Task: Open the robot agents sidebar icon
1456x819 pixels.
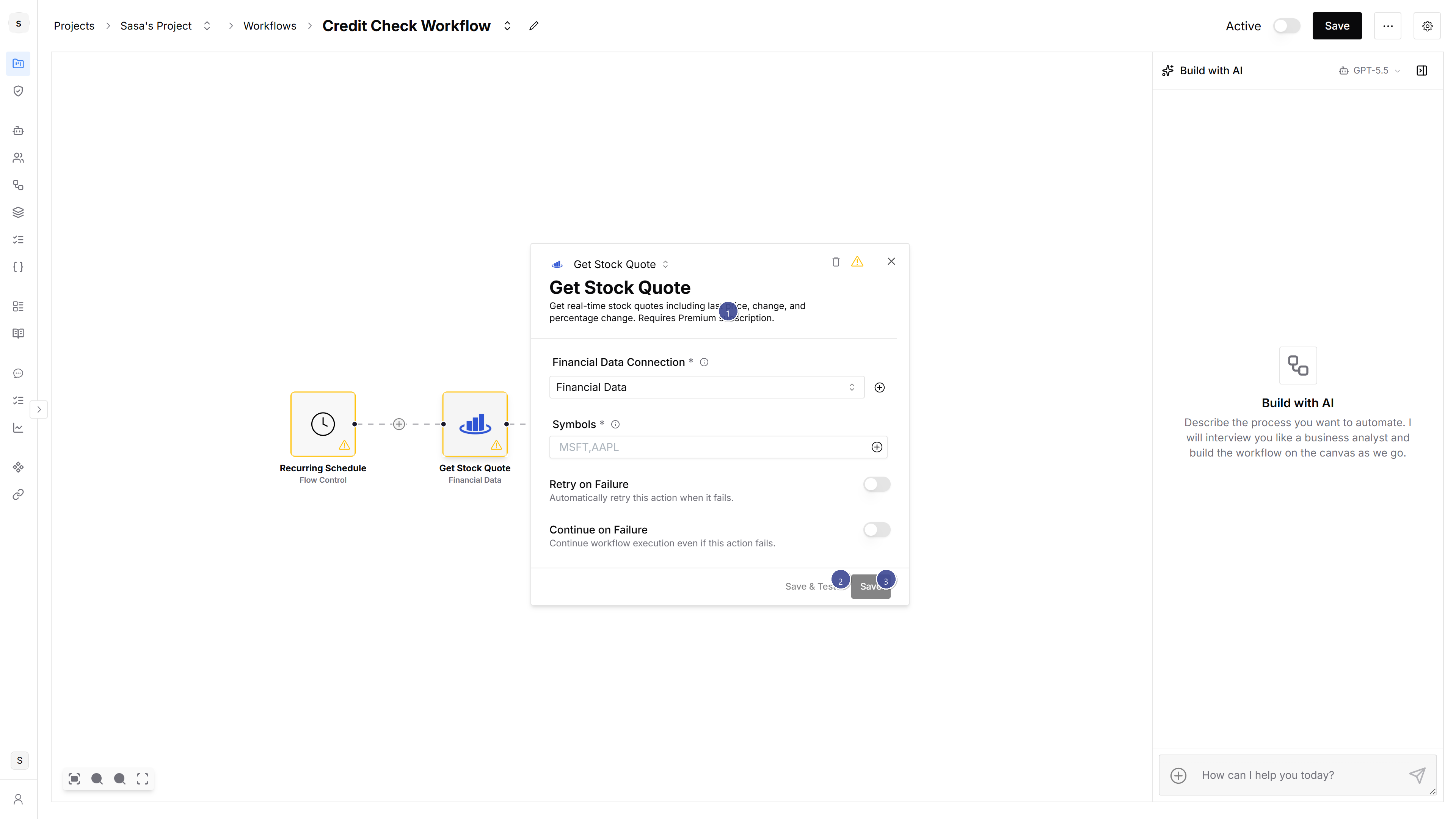Action: click(18, 130)
